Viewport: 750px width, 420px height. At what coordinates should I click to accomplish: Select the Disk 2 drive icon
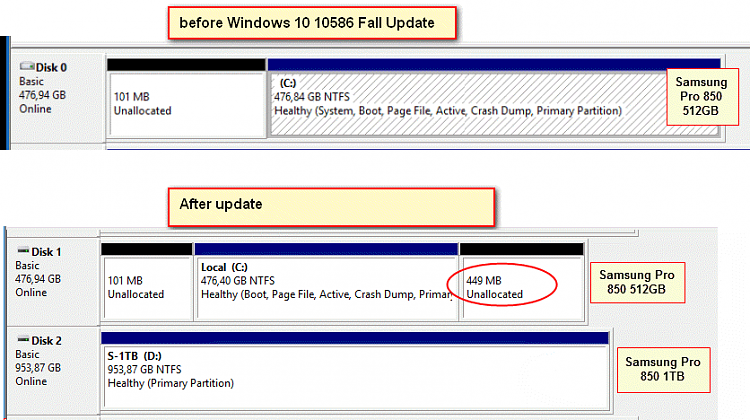click(x=23, y=340)
